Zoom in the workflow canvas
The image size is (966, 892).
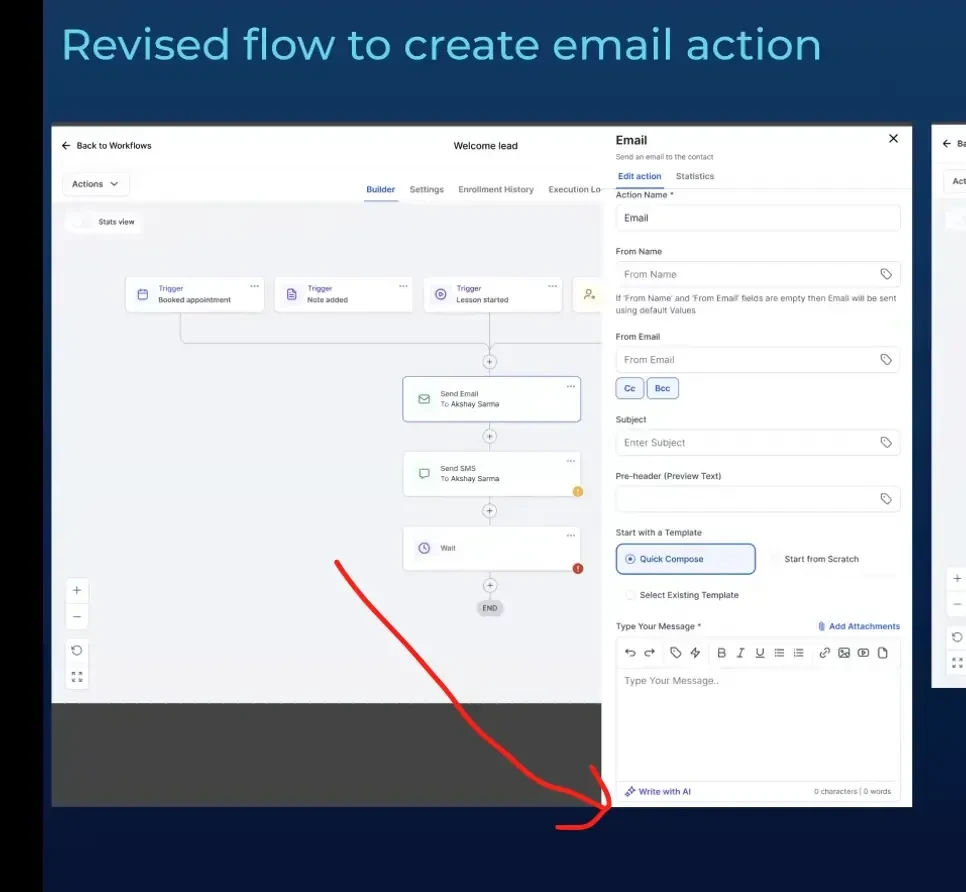[77, 590]
